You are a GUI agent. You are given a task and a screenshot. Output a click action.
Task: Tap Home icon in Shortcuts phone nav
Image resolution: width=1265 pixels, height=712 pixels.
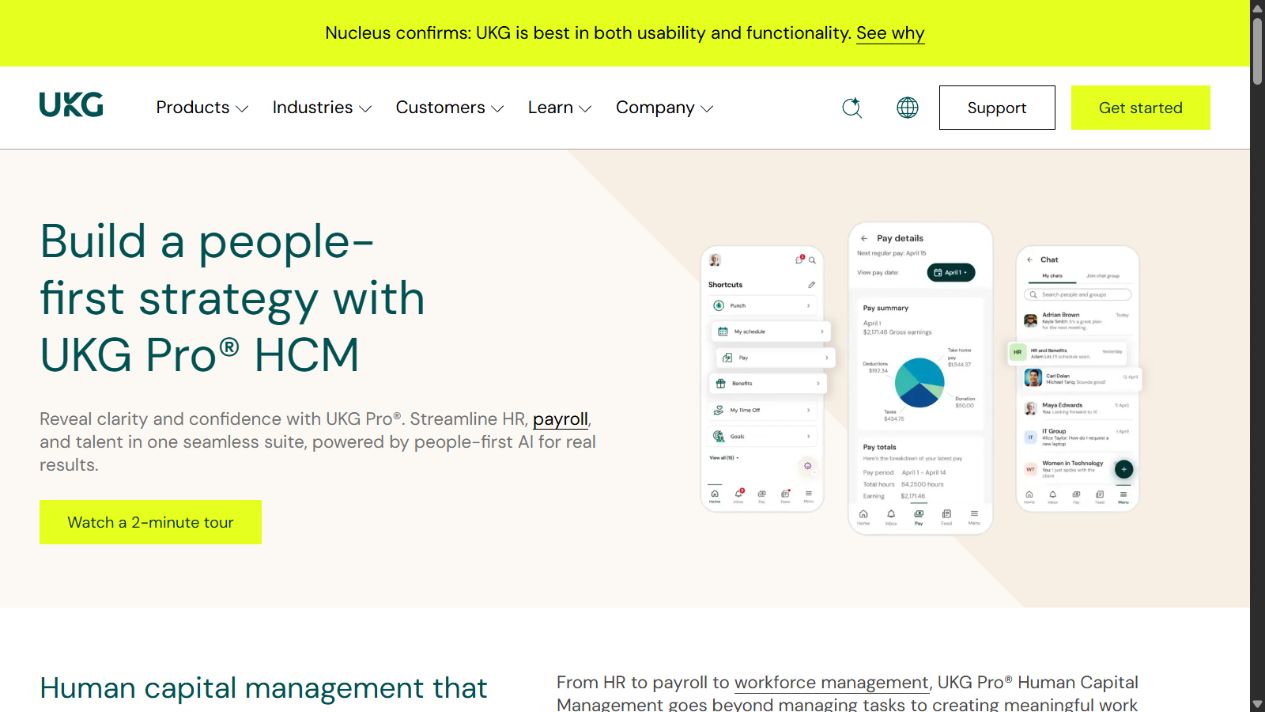coord(714,495)
